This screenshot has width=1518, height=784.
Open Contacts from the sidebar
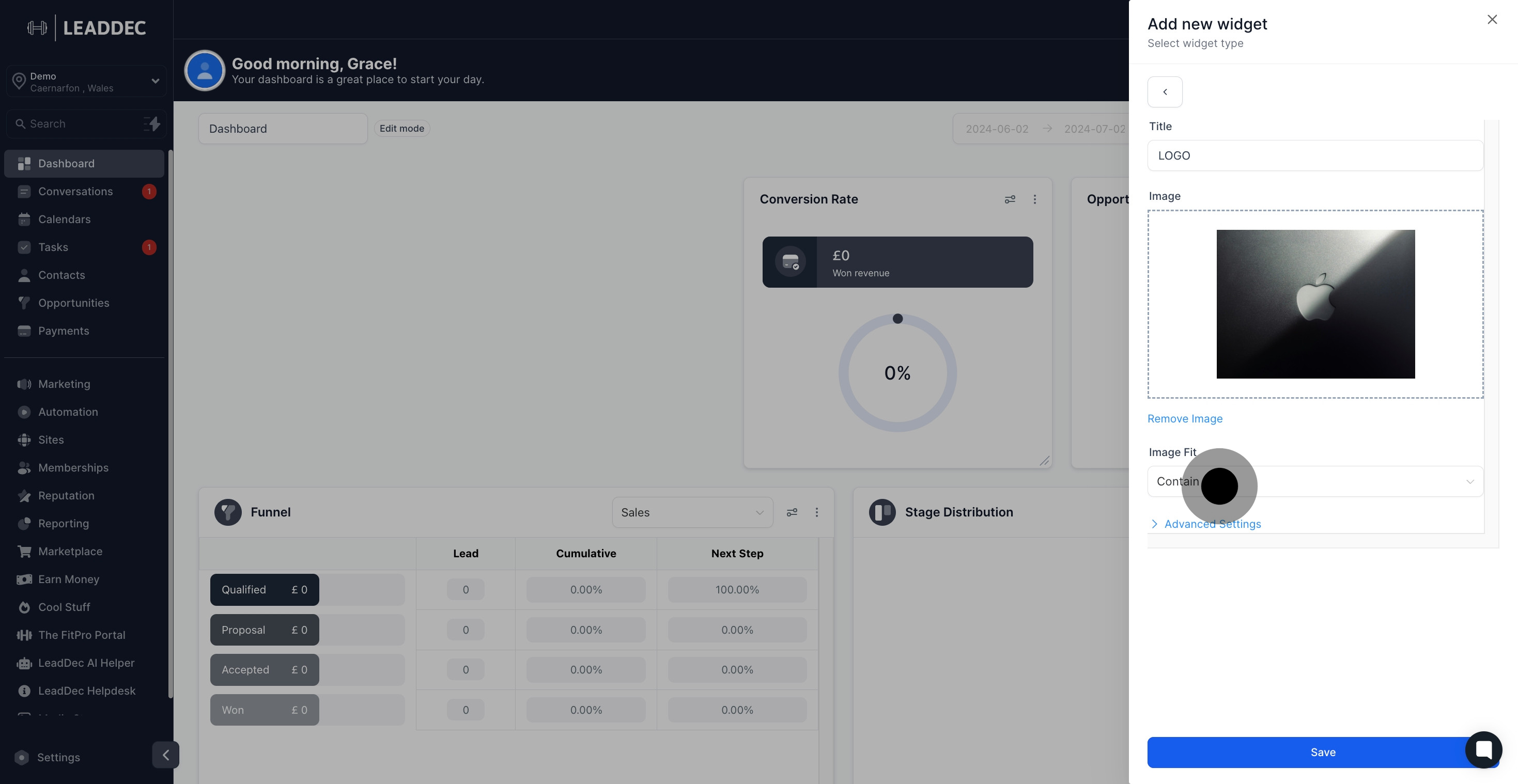84,275
